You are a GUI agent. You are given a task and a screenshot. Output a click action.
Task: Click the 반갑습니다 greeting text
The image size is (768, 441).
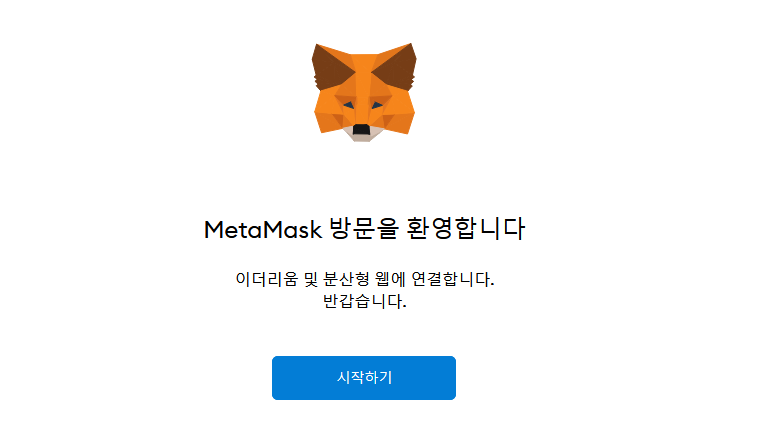coord(365,301)
